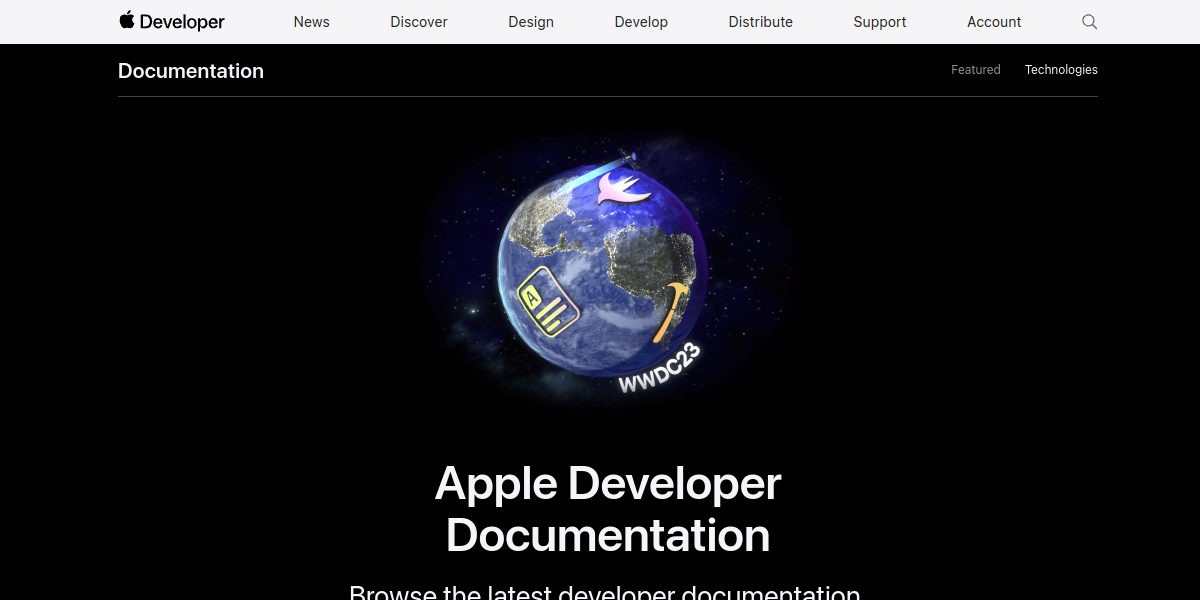Click the Browse the latest documentation subtitle

[x=604, y=592]
